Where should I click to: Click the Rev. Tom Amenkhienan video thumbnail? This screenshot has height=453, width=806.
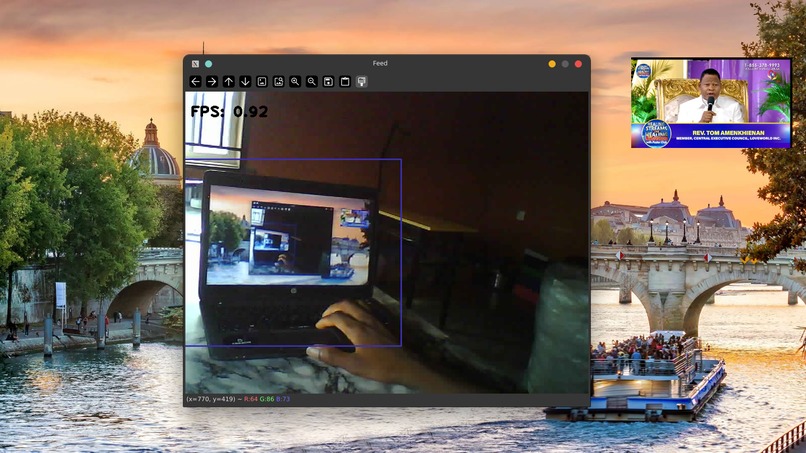click(711, 103)
